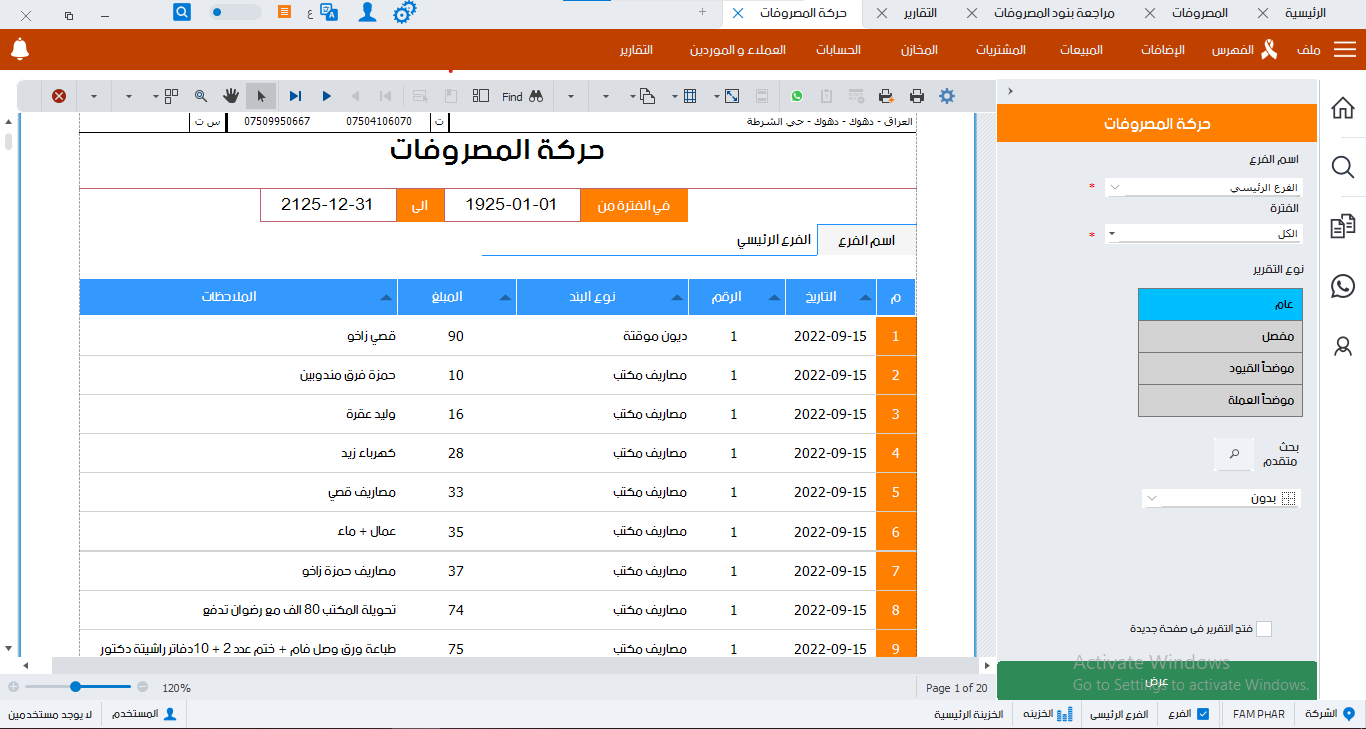Send report via WhatsApp toolbar icon
This screenshot has height=729, width=1366.
(797, 96)
